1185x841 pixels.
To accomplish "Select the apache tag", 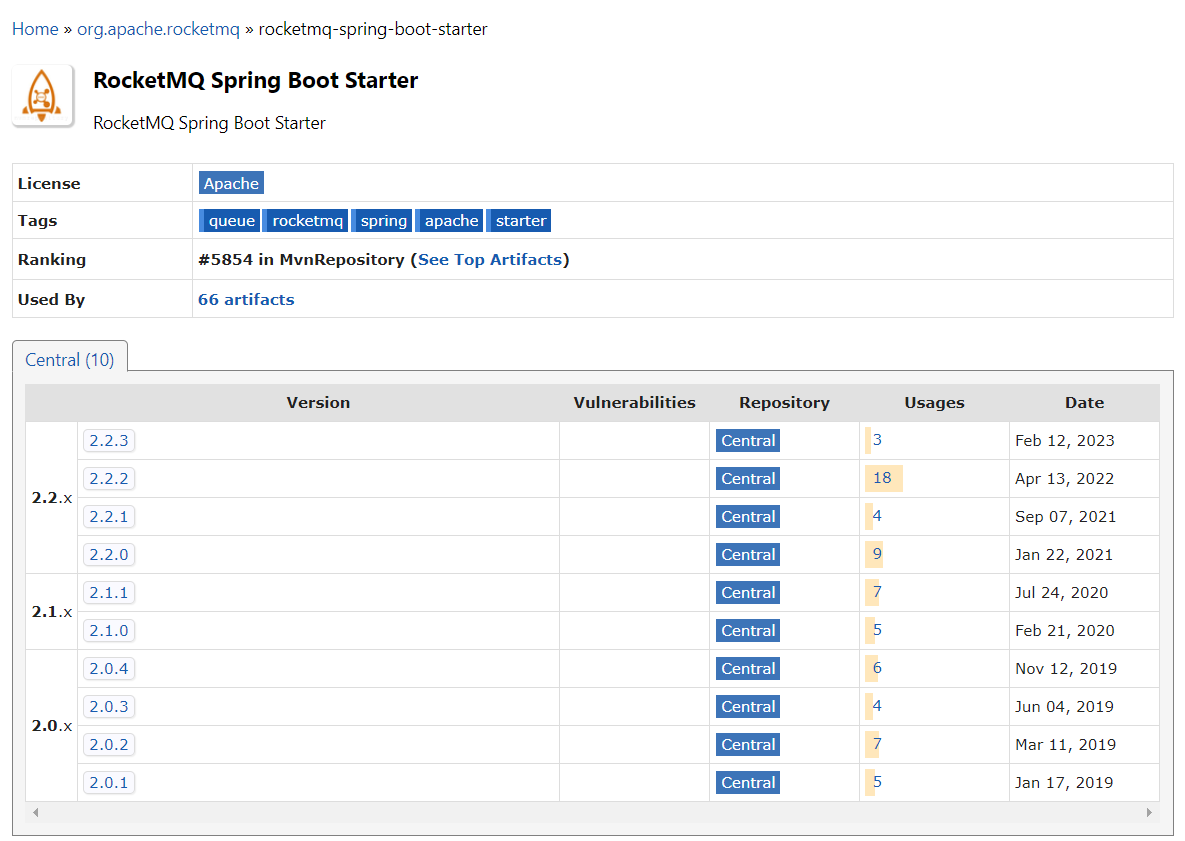I will point(450,221).
